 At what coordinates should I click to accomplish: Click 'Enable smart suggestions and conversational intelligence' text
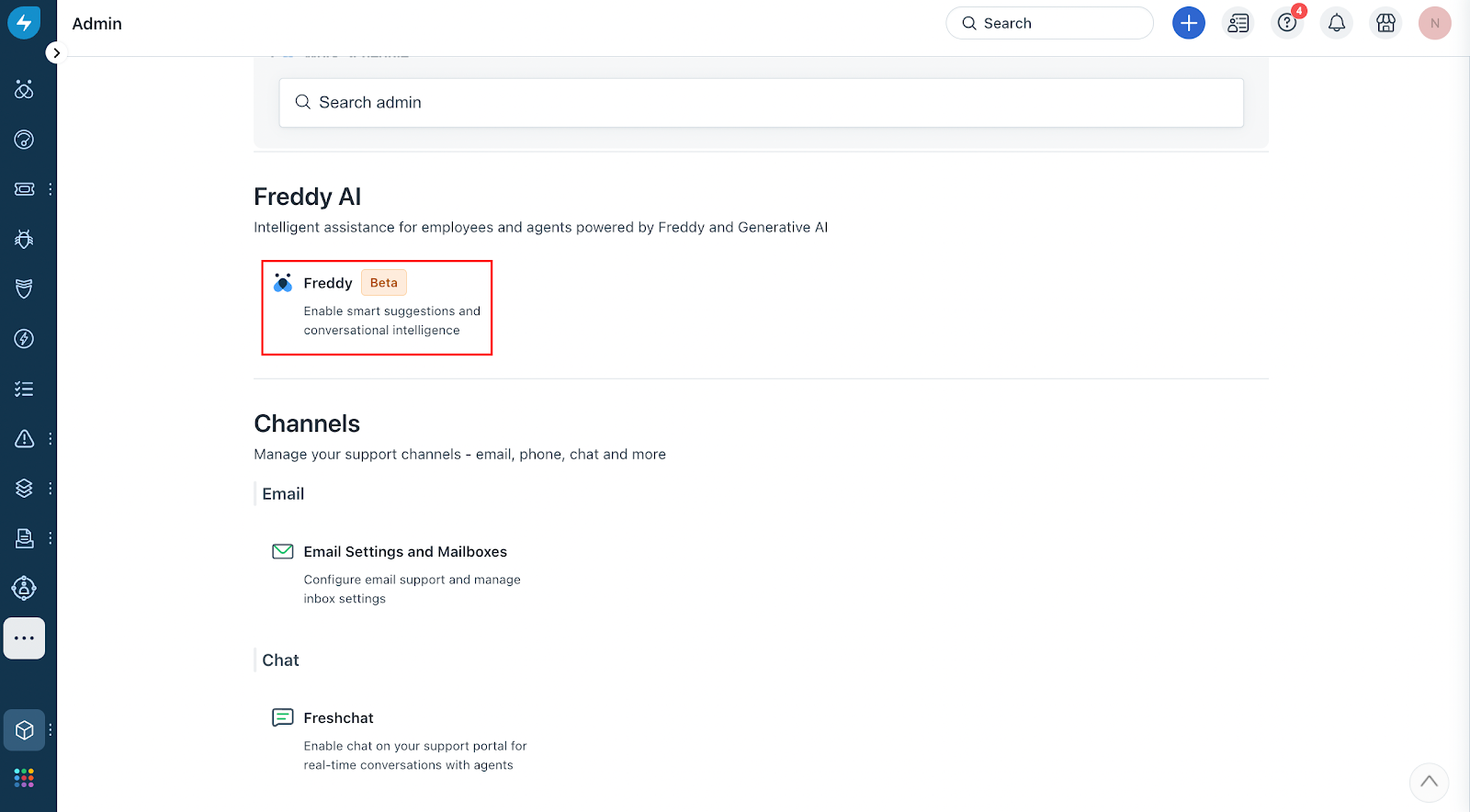point(392,321)
